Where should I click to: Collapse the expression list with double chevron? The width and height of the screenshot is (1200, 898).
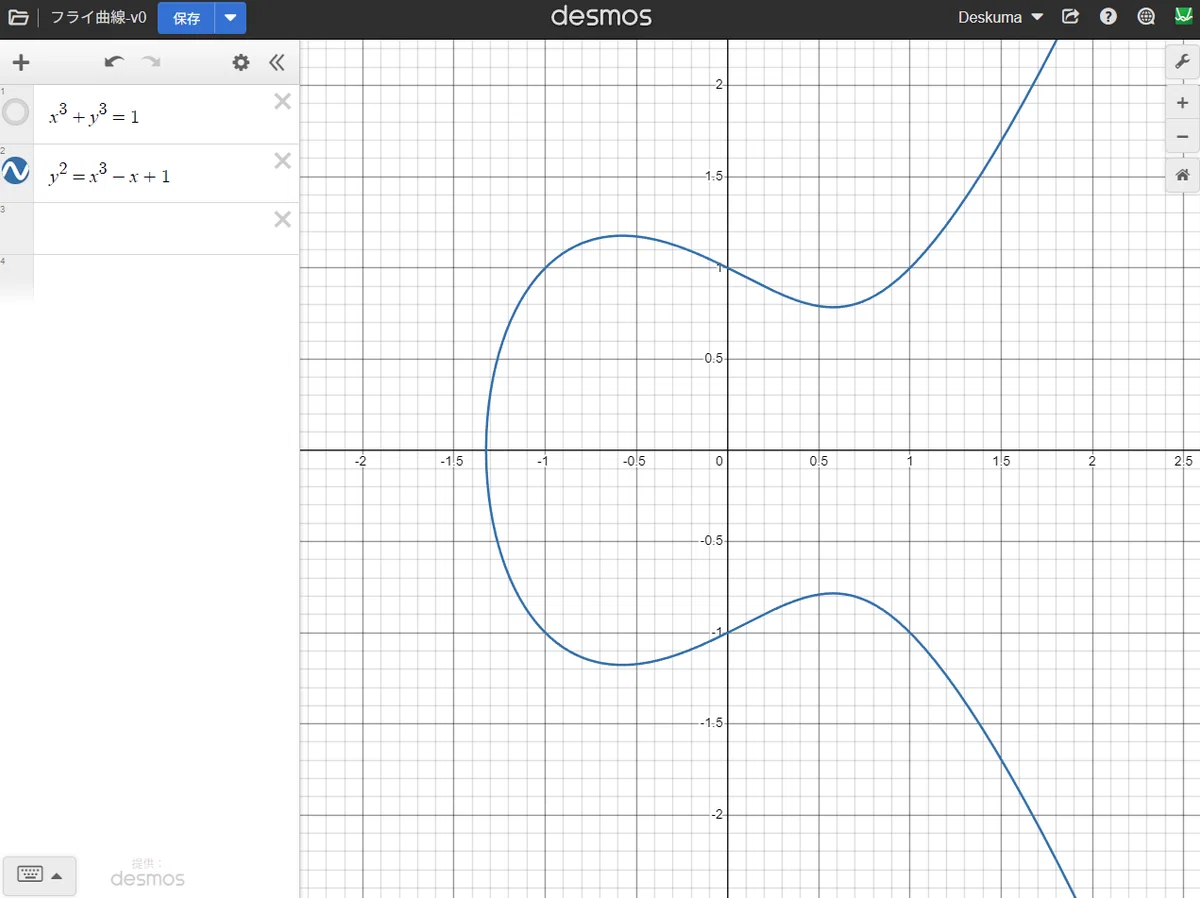277,63
